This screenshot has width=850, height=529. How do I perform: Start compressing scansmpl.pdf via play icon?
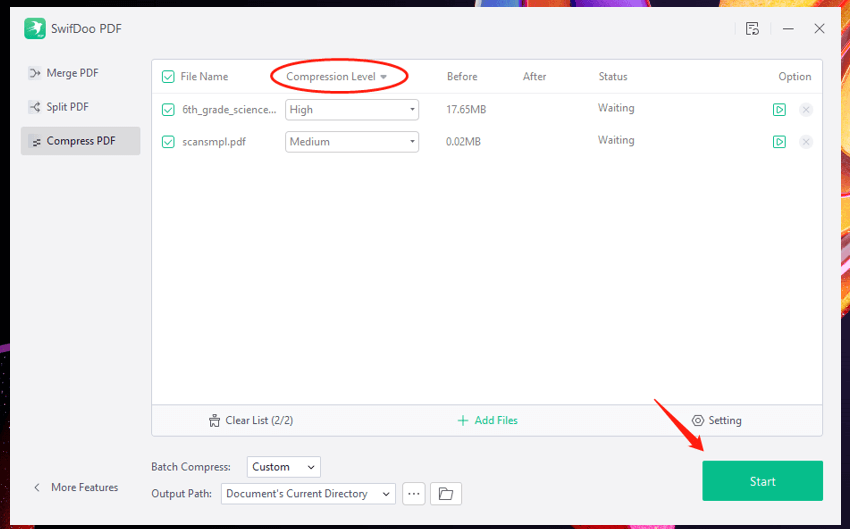[779, 141]
